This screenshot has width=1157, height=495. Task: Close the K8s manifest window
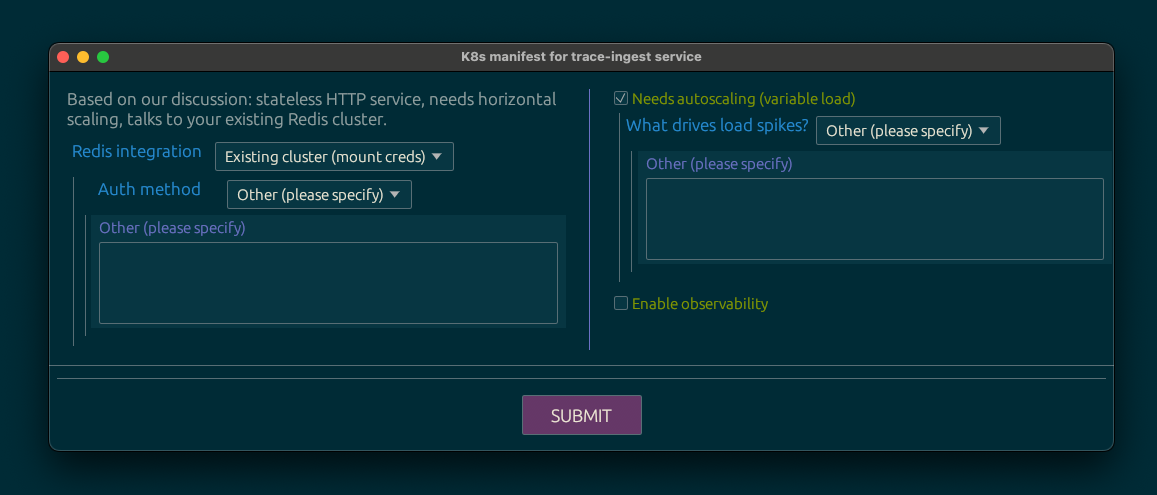pyautogui.click(x=63, y=57)
